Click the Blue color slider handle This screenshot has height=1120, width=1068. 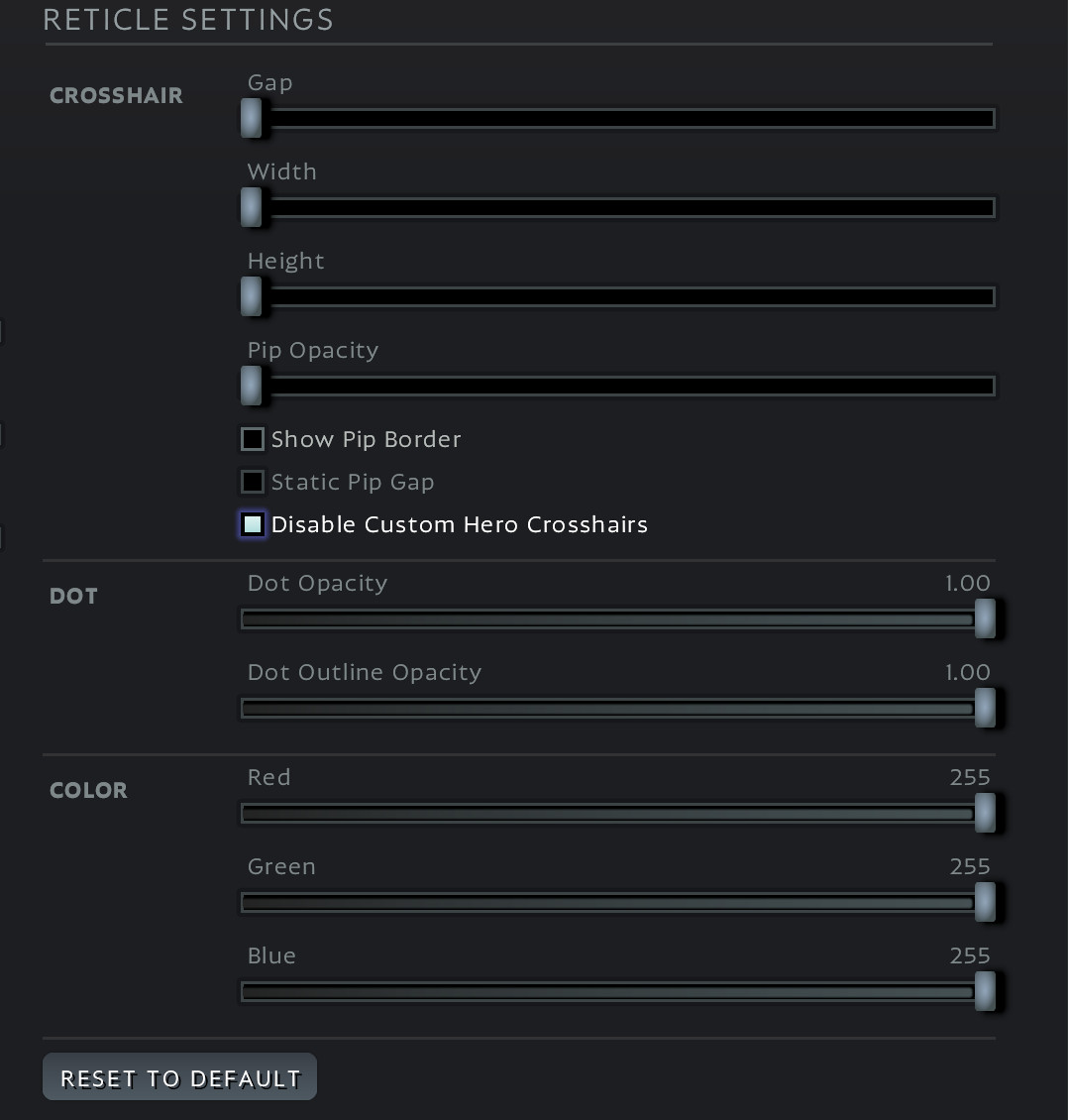pyautogui.click(x=985, y=992)
